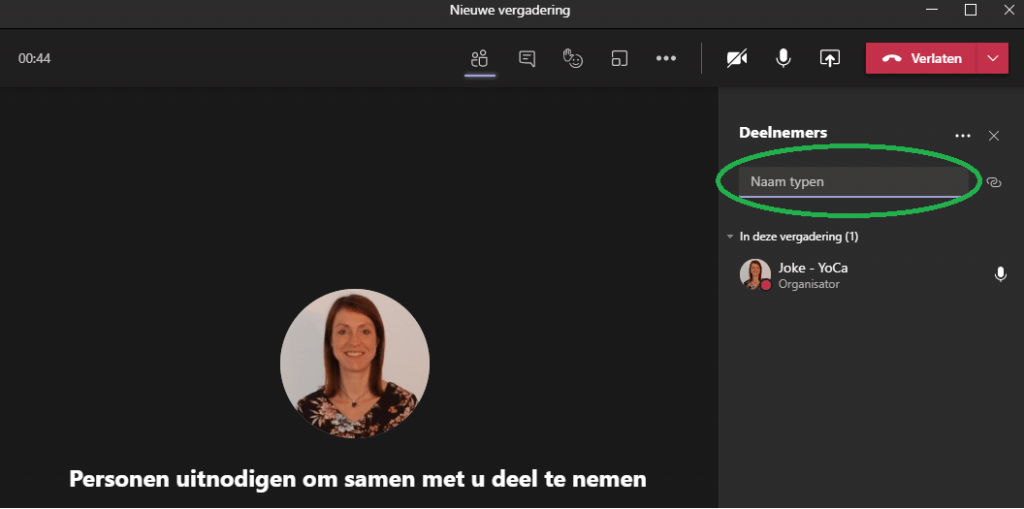
Task: Open raise hand and reactions
Action: coord(573,59)
